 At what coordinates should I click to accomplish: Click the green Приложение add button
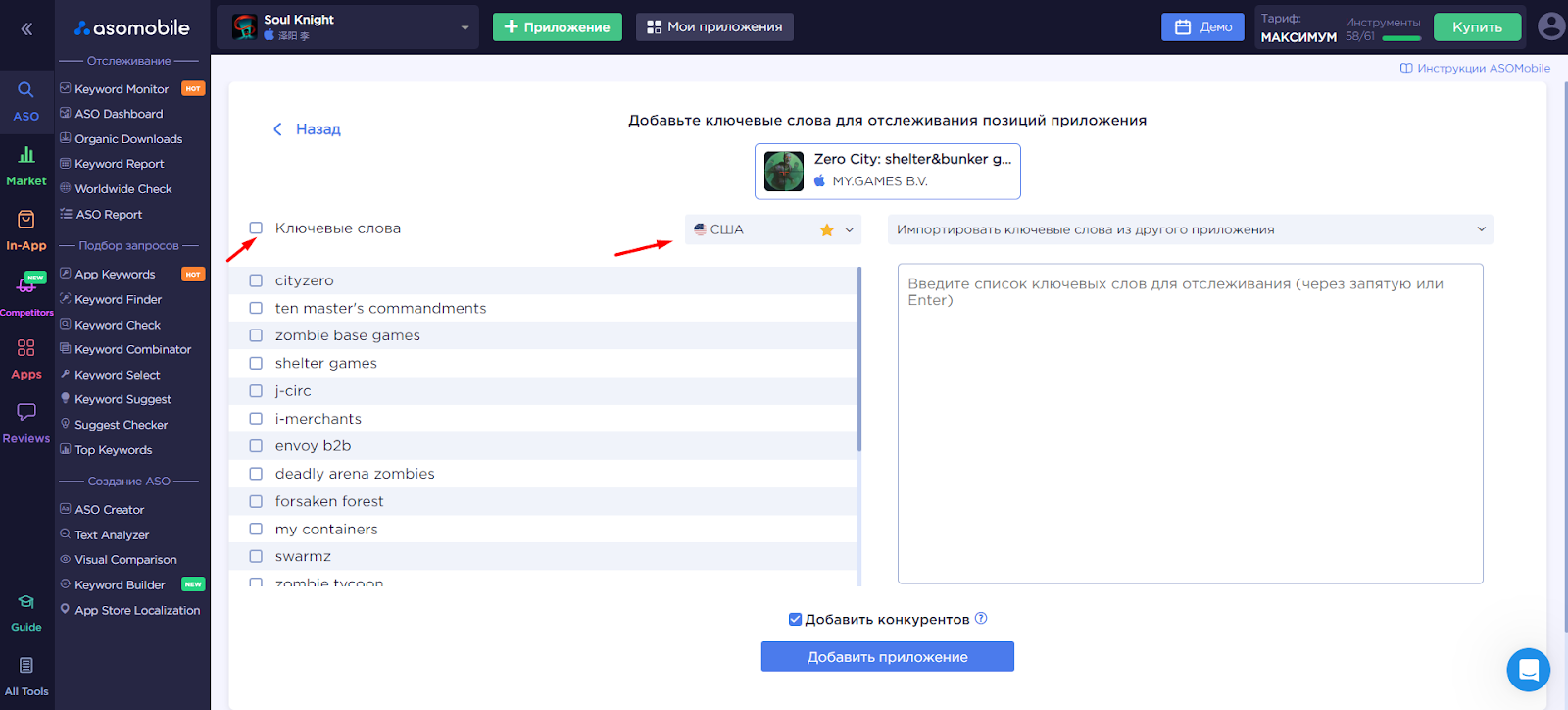tap(558, 27)
